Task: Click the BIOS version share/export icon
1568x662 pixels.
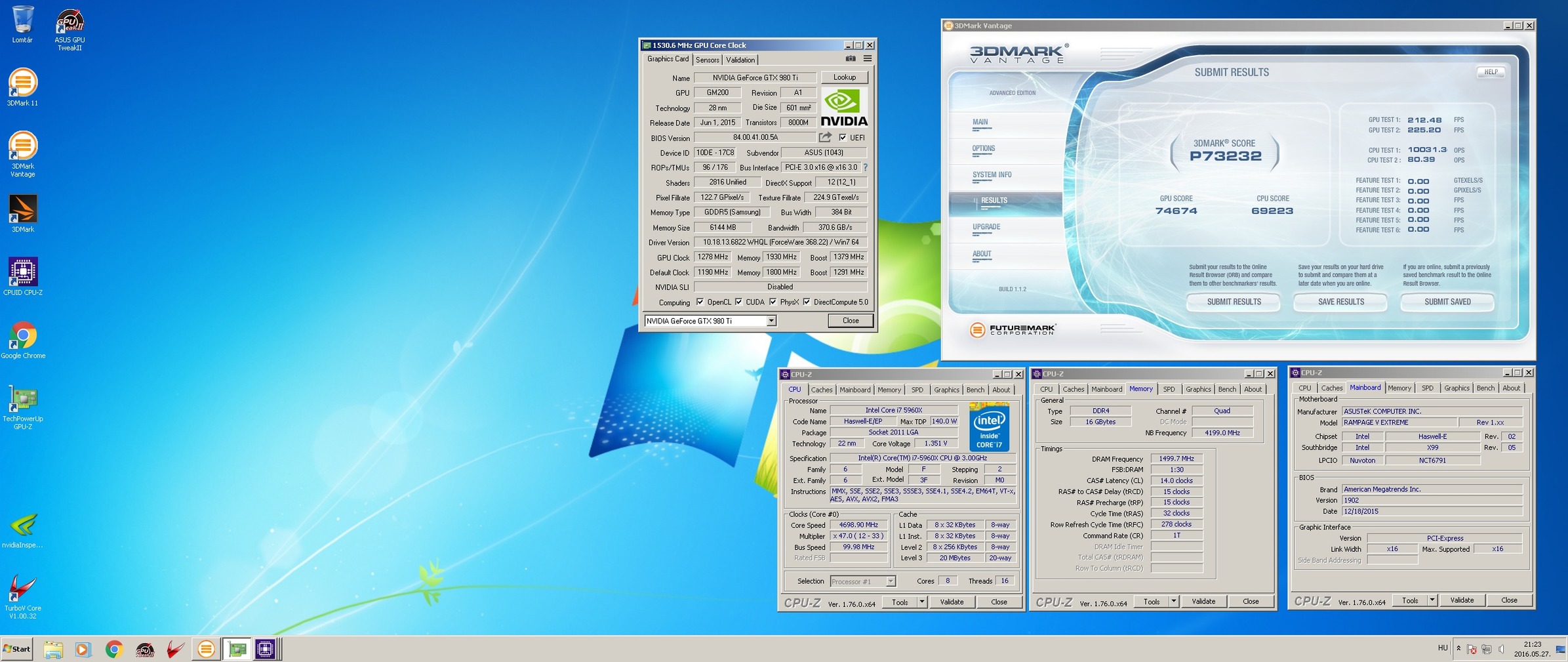Action: click(x=825, y=137)
